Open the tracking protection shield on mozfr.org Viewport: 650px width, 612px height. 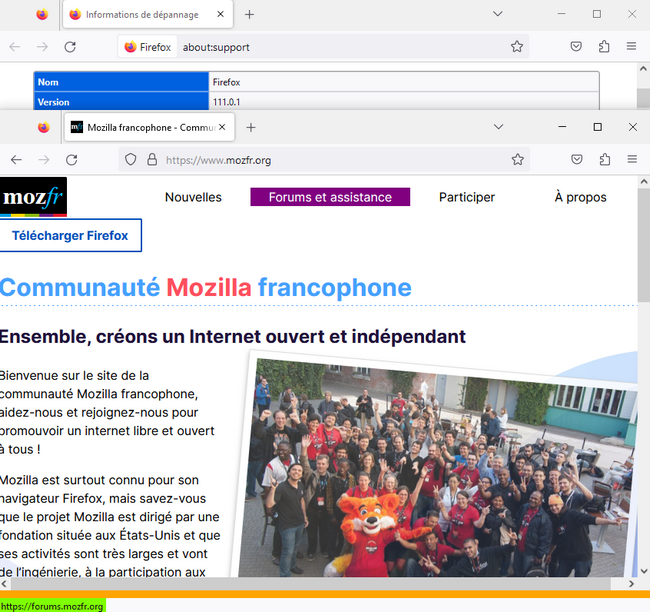[x=131, y=160]
